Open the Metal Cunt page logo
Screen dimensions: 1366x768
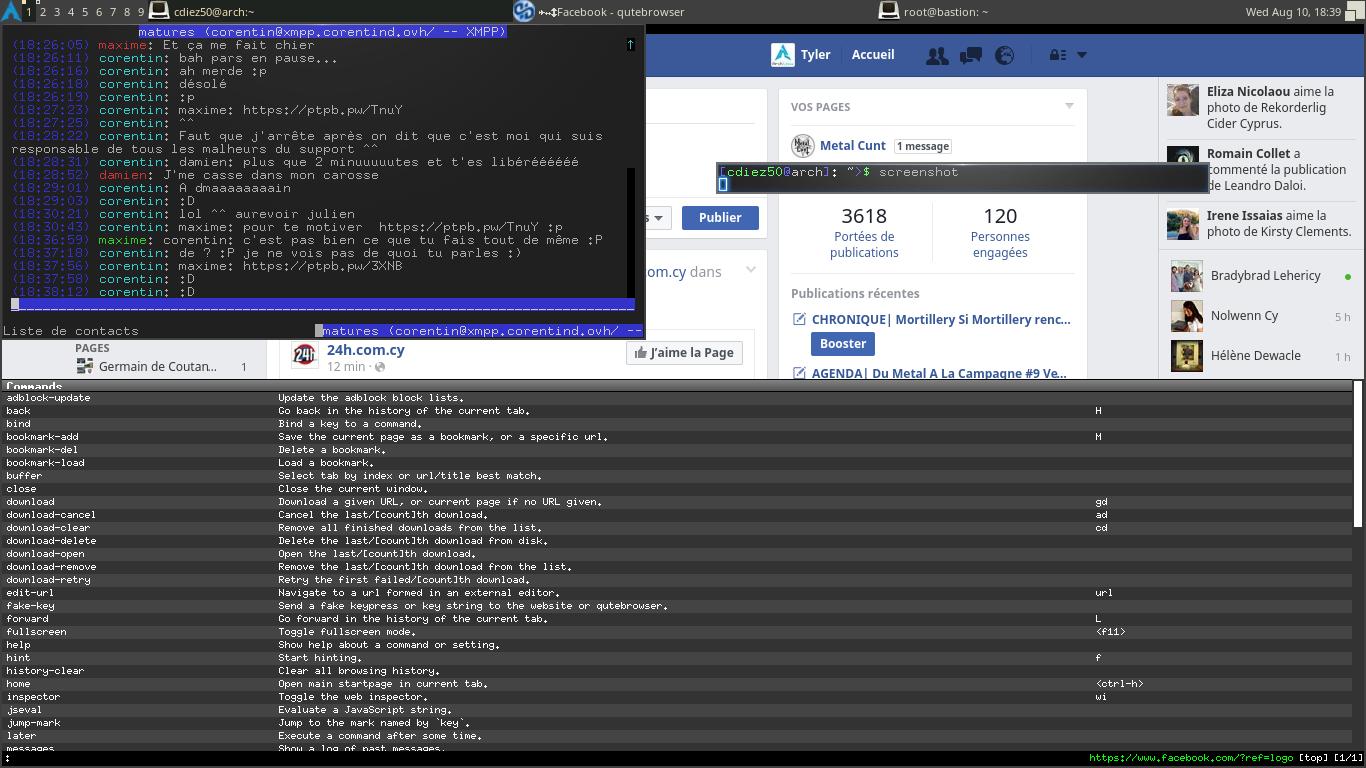tap(802, 146)
